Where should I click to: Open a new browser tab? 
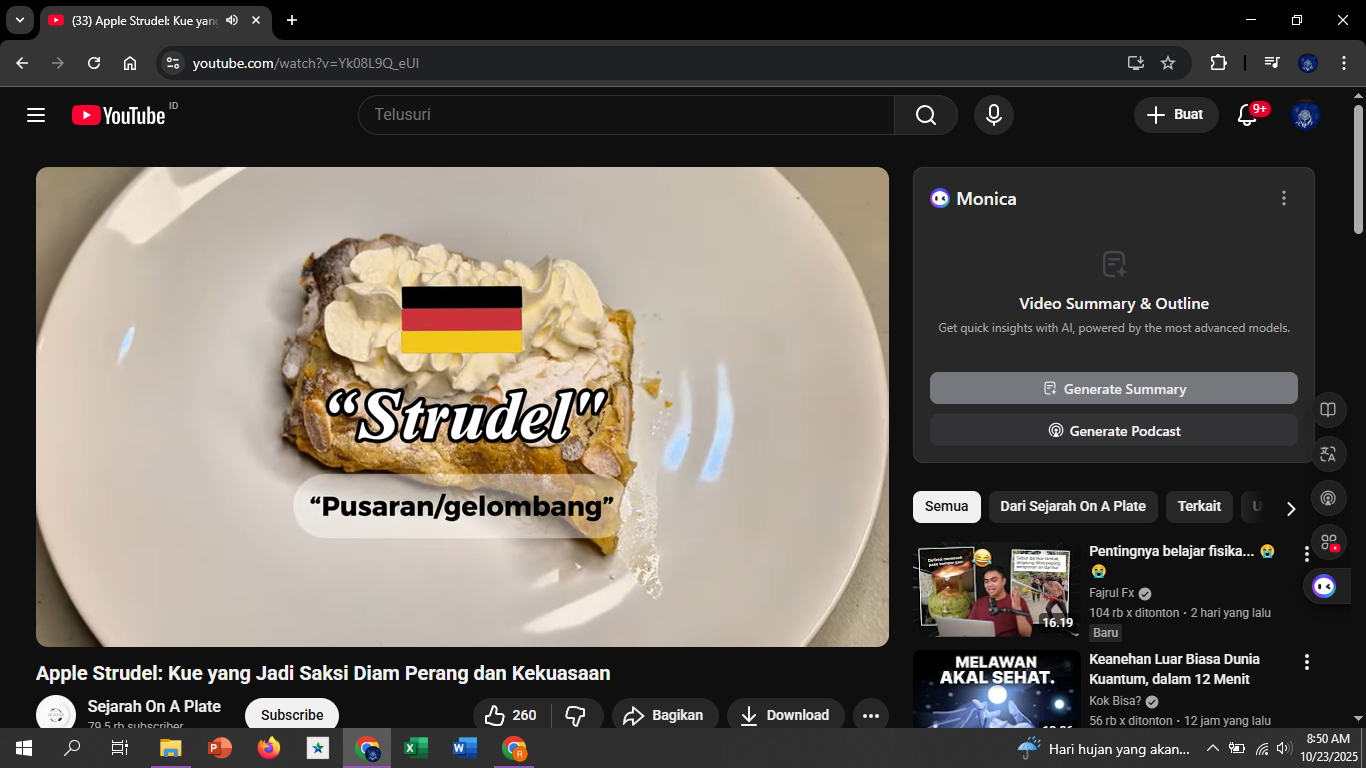(292, 20)
